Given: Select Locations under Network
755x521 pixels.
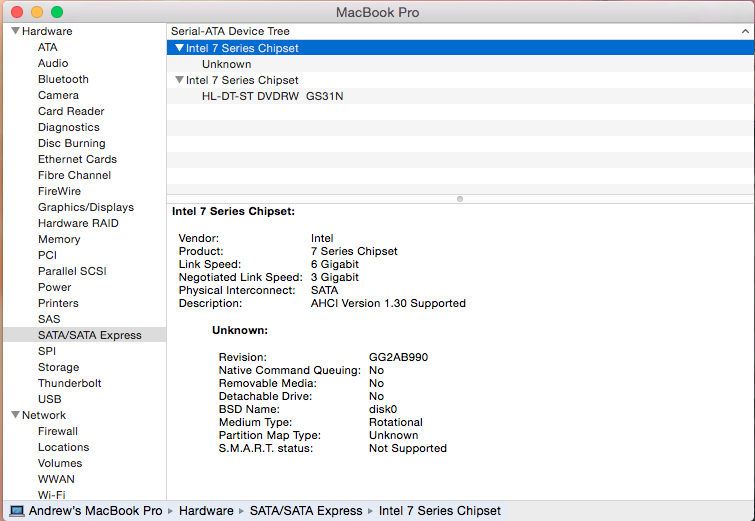Looking at the screenshot, I should tap(64, 447).
